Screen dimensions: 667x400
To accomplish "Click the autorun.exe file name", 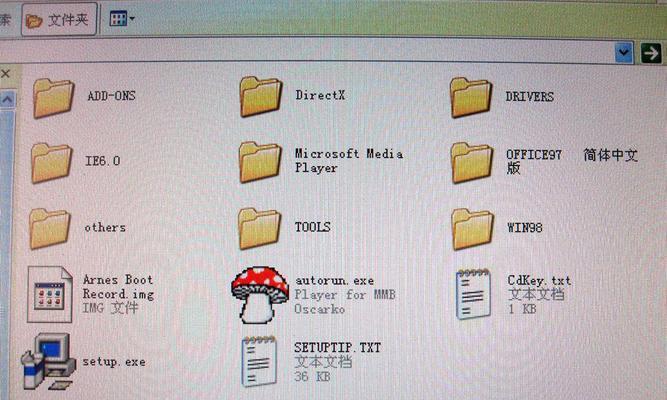I will 335,280.
